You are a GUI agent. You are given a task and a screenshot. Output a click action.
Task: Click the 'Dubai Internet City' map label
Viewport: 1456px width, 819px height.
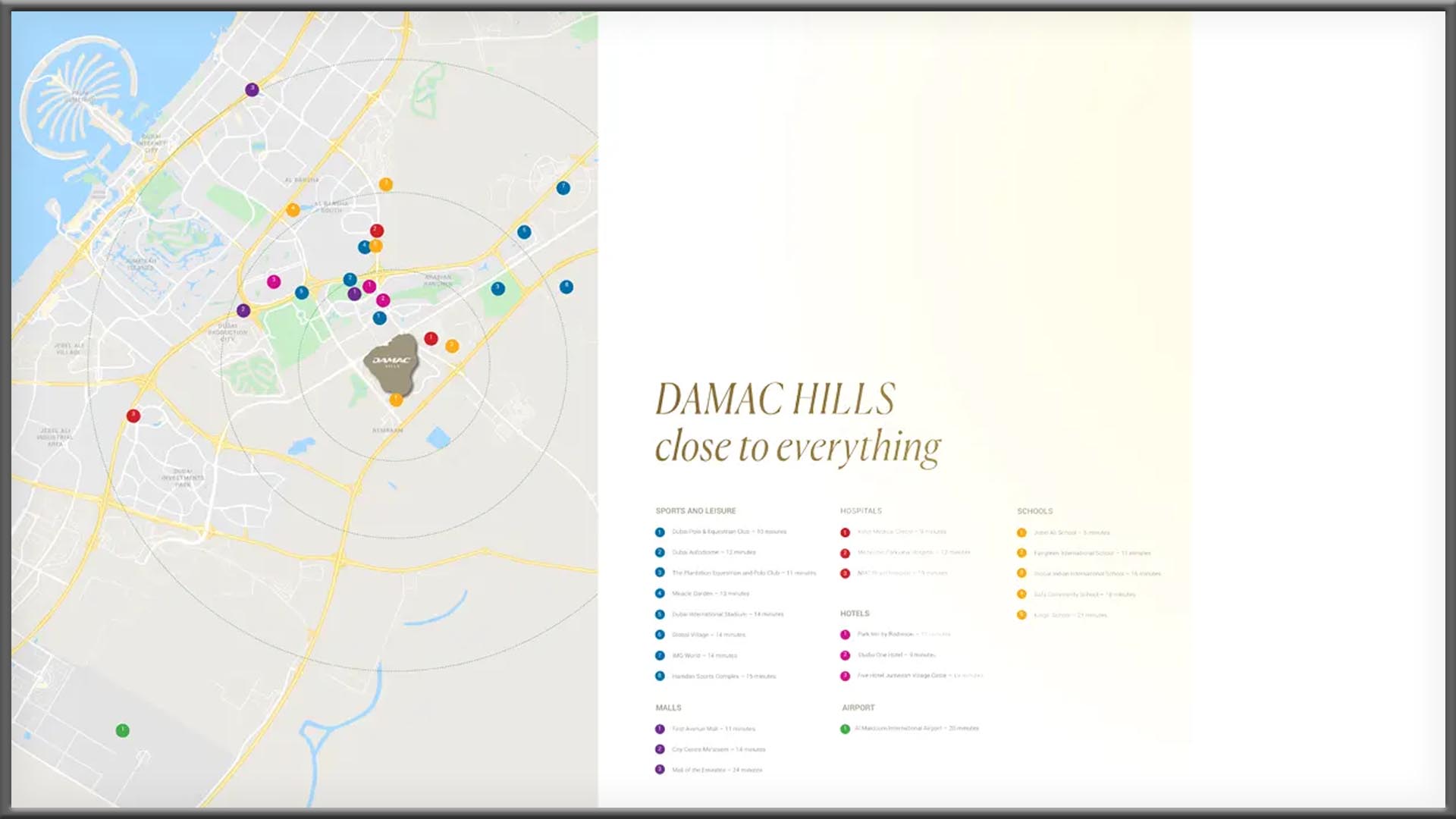click(152, 143)
